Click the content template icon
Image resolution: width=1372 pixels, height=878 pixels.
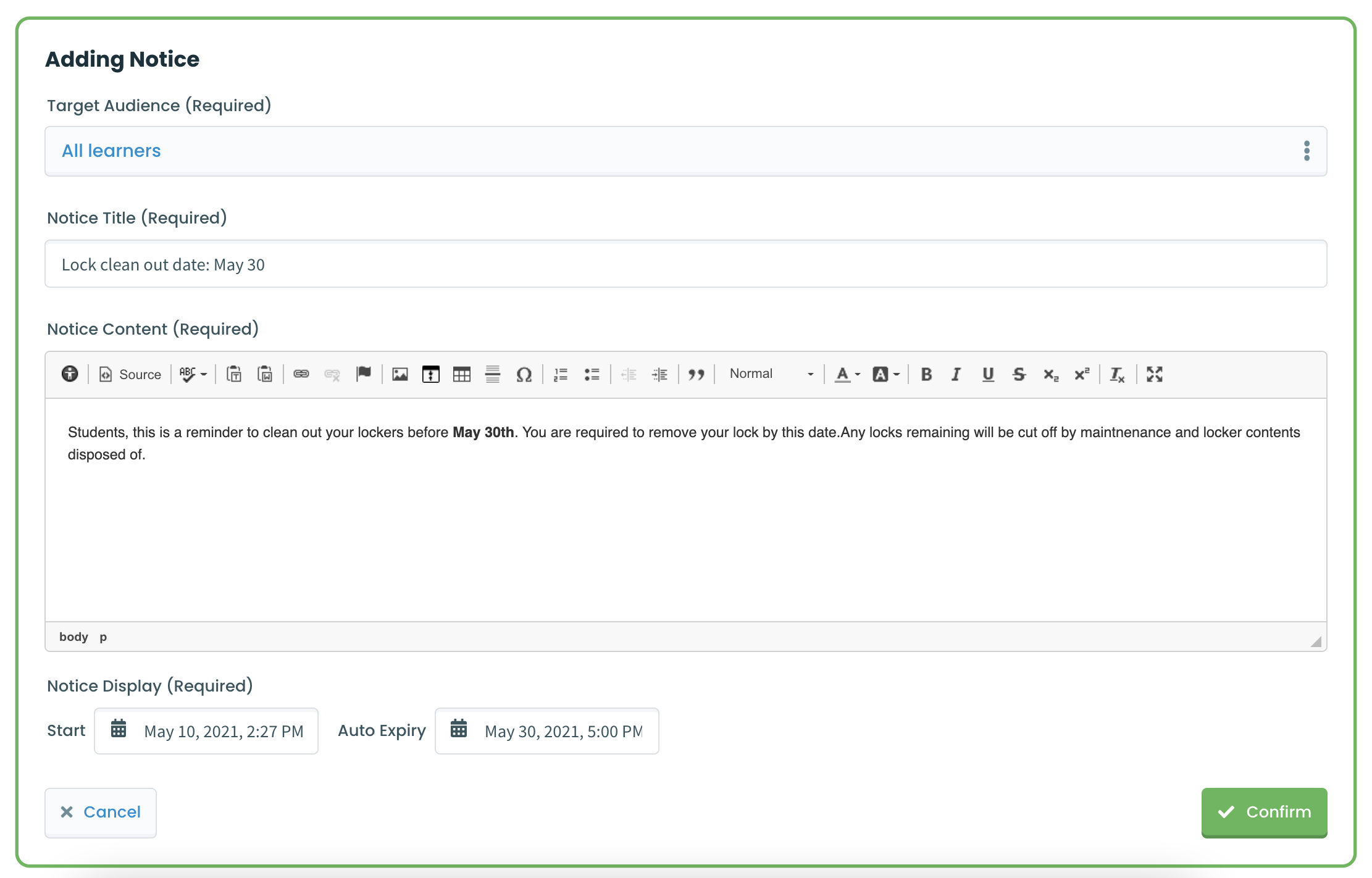pyautogui.click(x=431, y=374)
